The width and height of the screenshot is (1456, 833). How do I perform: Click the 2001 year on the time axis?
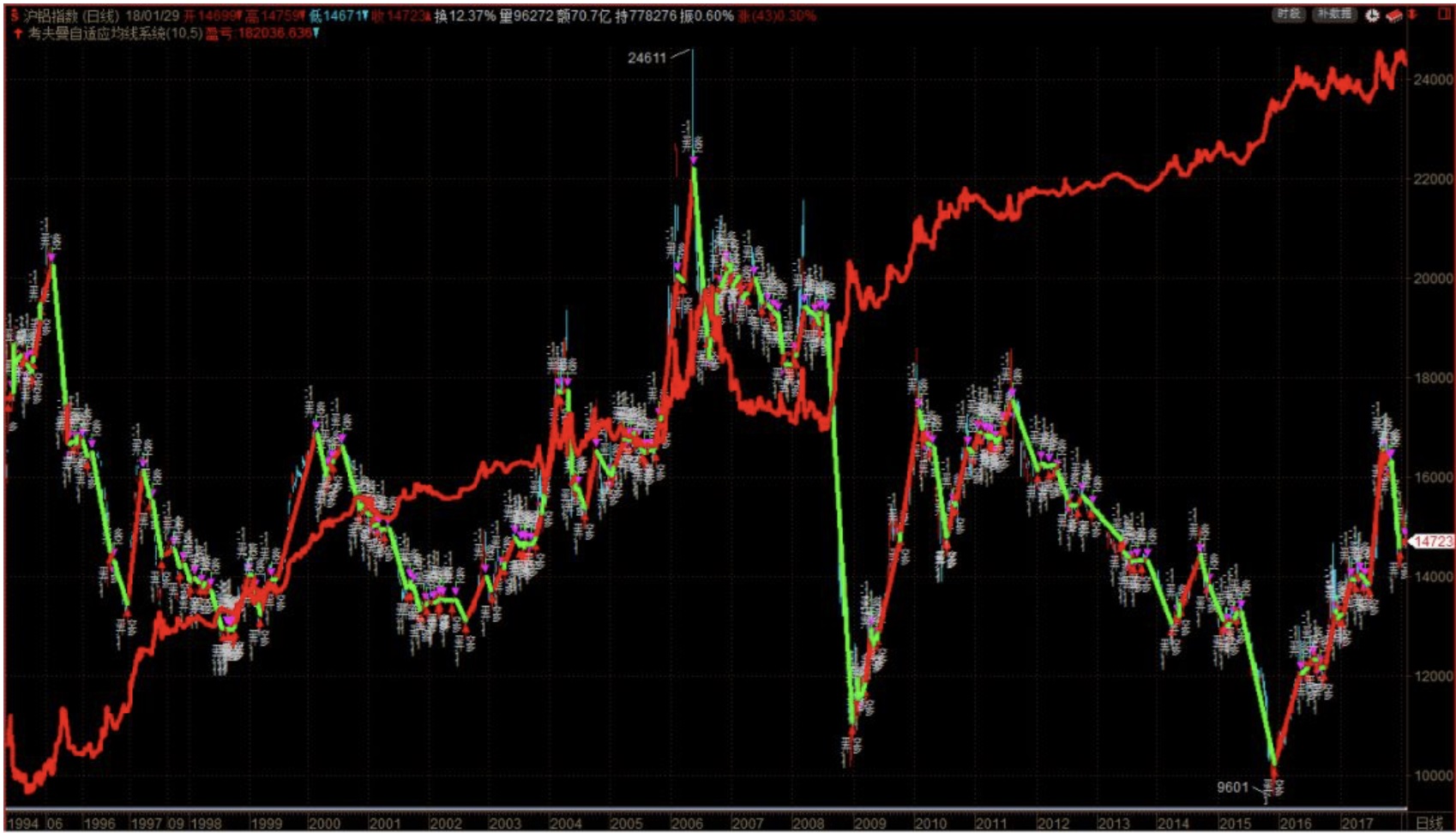(x=384, y=824)
